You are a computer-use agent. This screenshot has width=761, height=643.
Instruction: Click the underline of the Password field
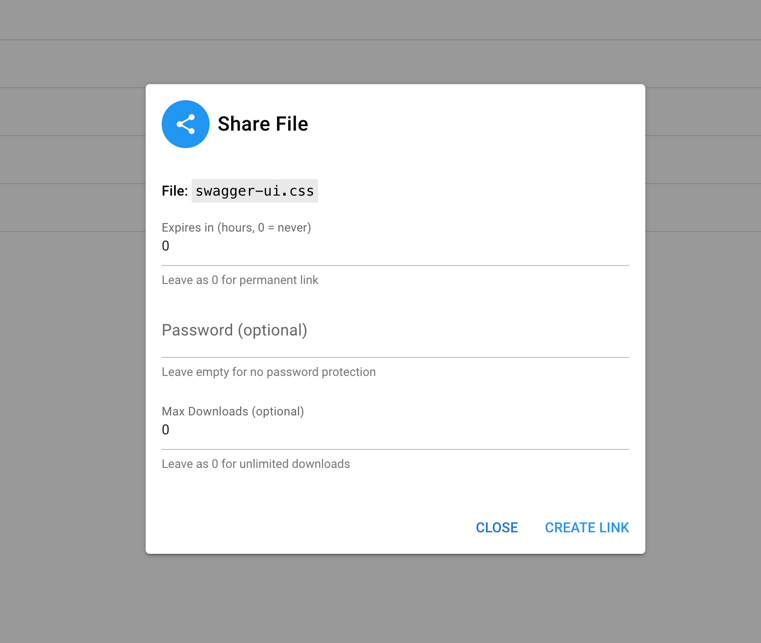[x=395, y=357]
